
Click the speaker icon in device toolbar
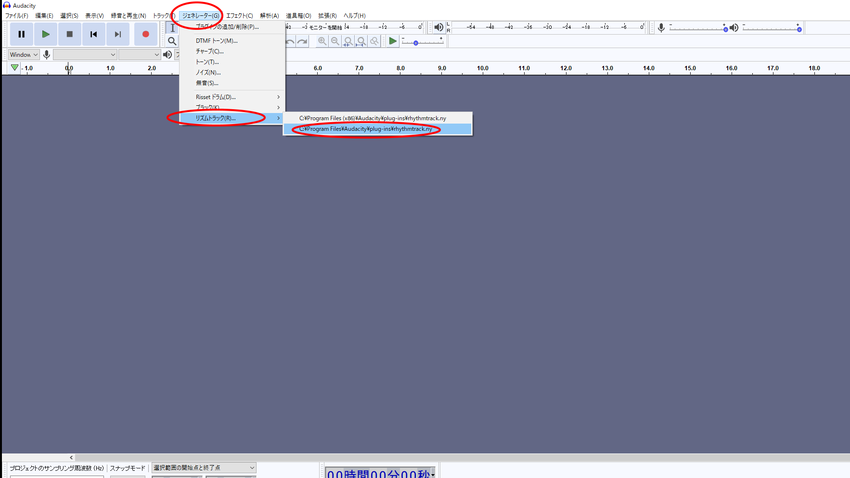pos(168,54)
